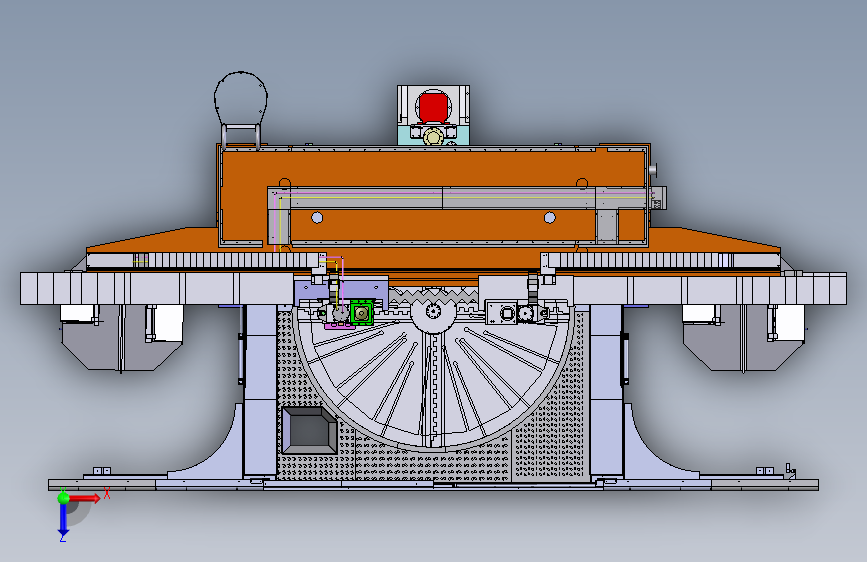This screenshot has width=867, height=562.
Task: Select the large semicircular spoked wheel
Action: click(434, 376)
